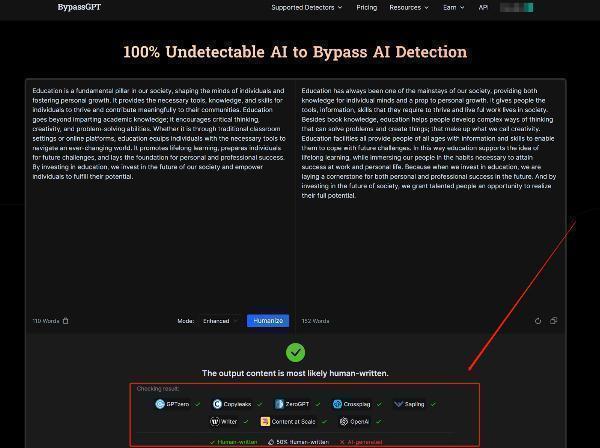The height and width of the screenshot is (448, 600).
Task: Click the Writer detector icon
Action: click(215, 422)
